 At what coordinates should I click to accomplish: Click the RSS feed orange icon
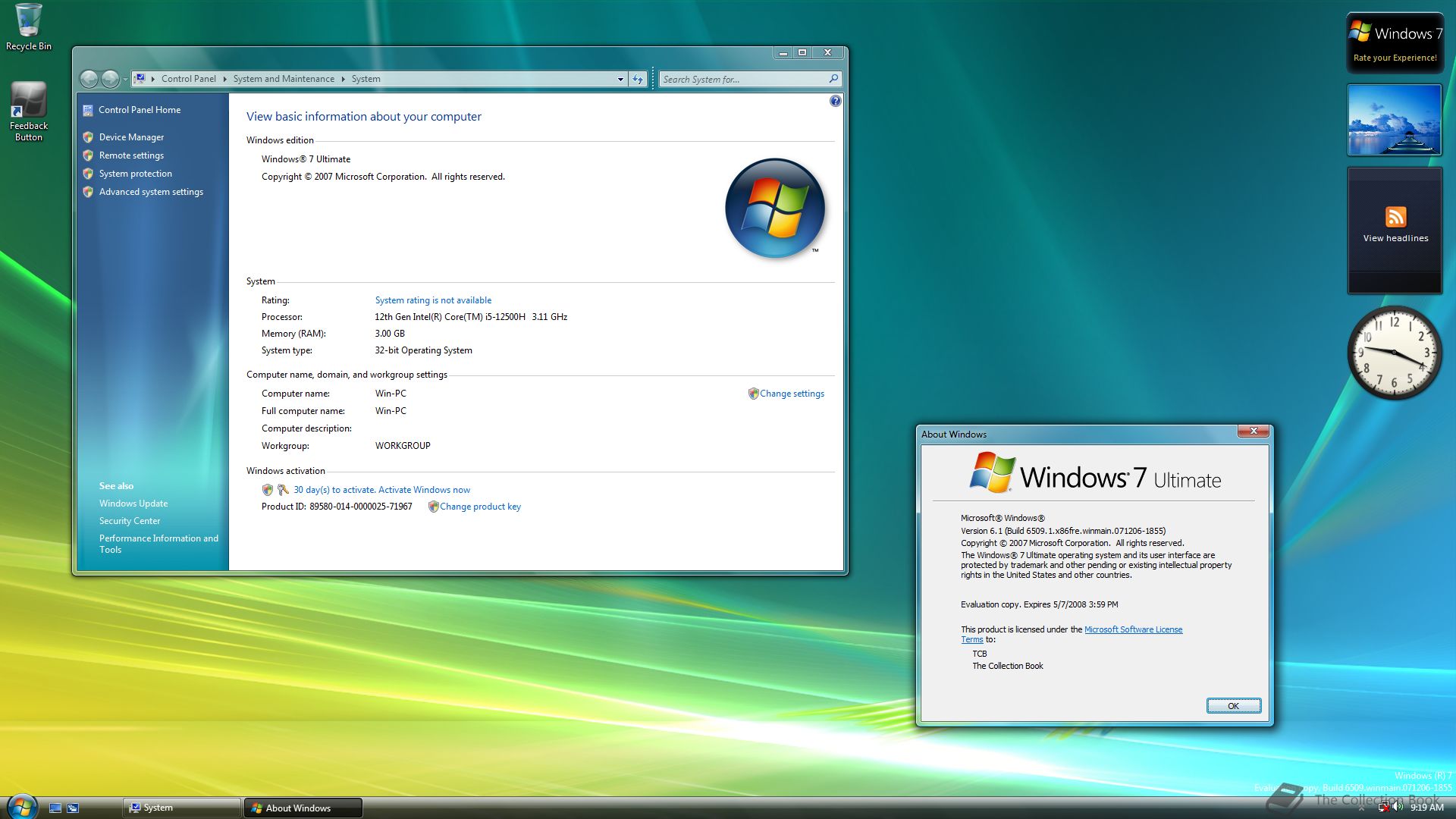point(1395,217)
